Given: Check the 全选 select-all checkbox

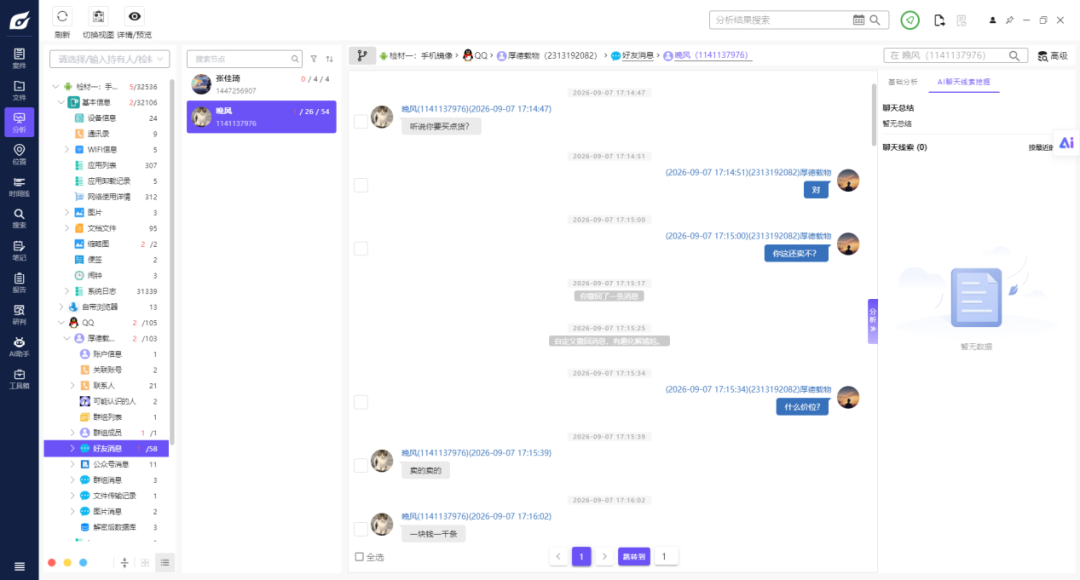Looking at the screenshot, I should [x=359, y=557].
